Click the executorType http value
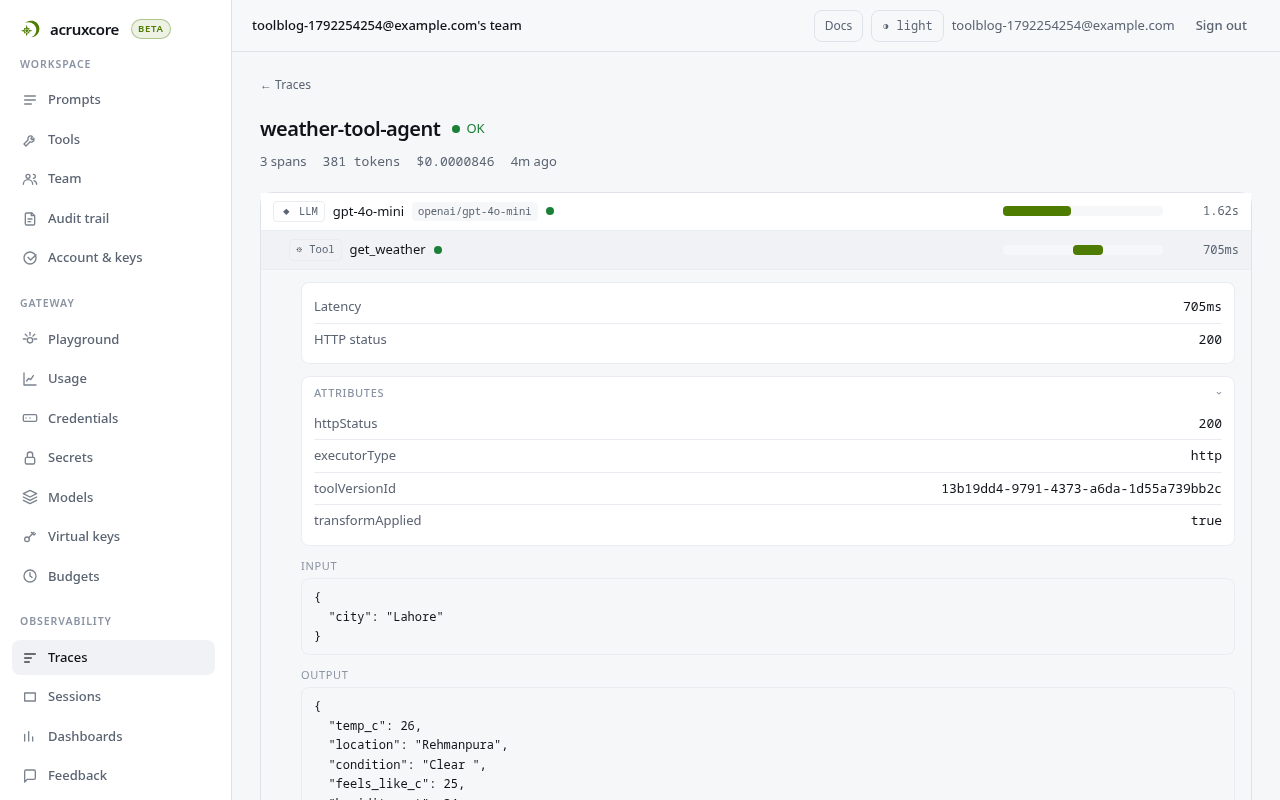Viewport: 1280px width, 800px height. point(1206,456)
